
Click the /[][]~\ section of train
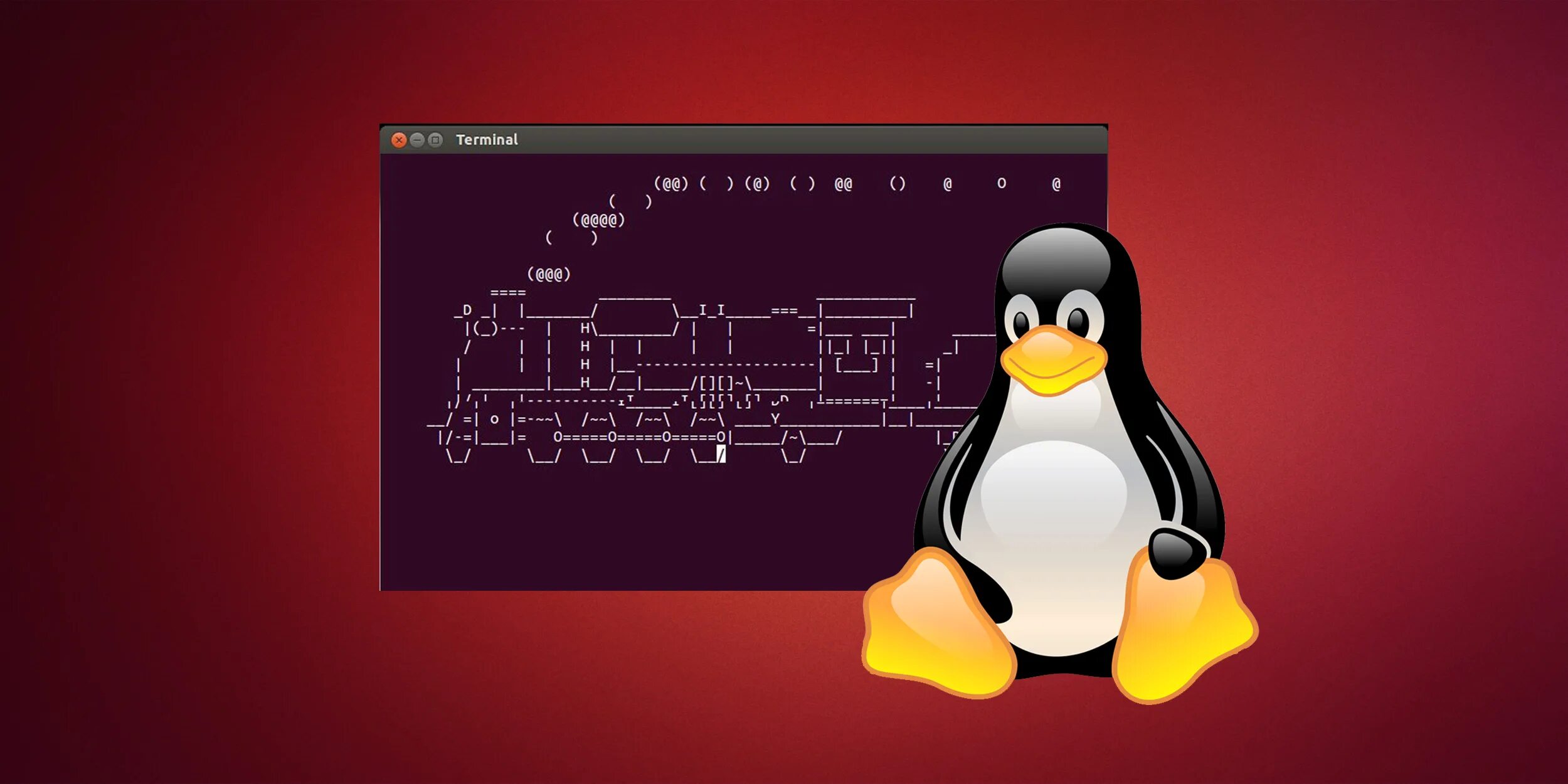(721, 383)
